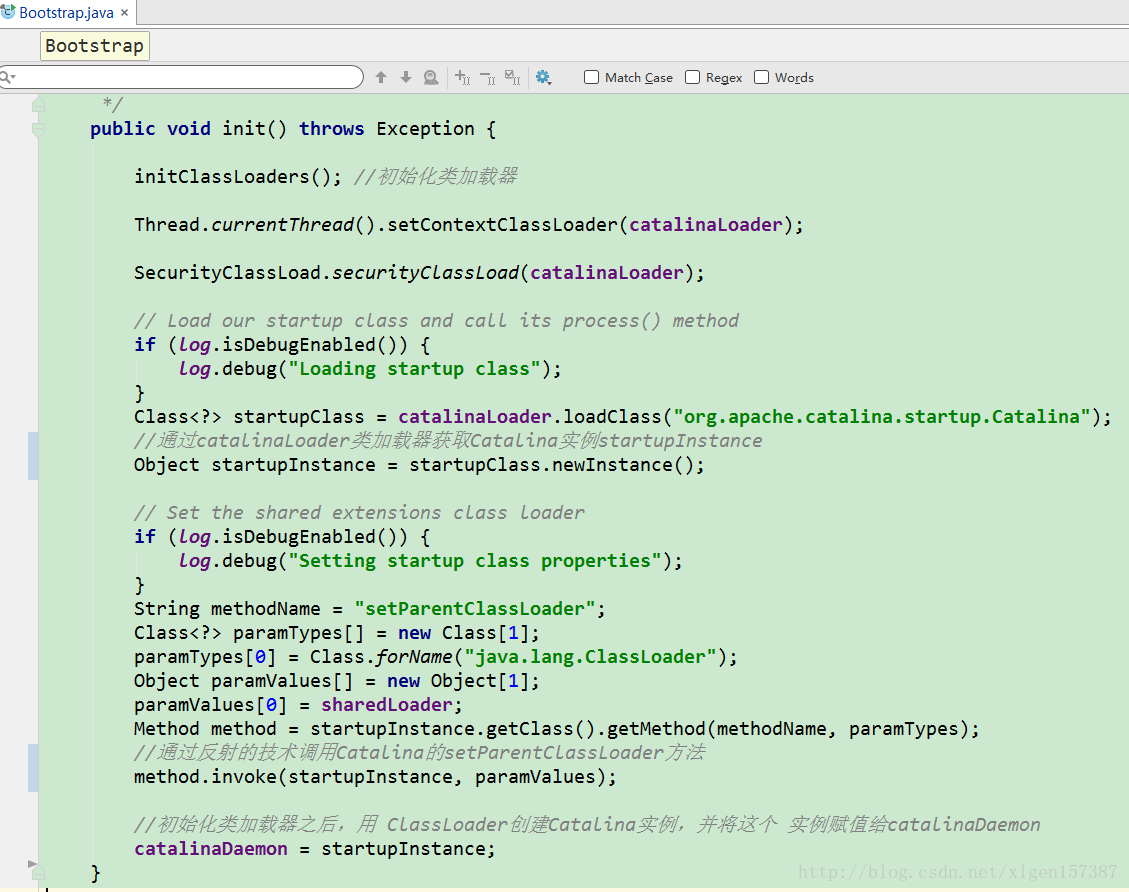Screen dimensions: 1129x892
Task: Add selection for next occurrence icon
Action: click(x=462, y=77)
